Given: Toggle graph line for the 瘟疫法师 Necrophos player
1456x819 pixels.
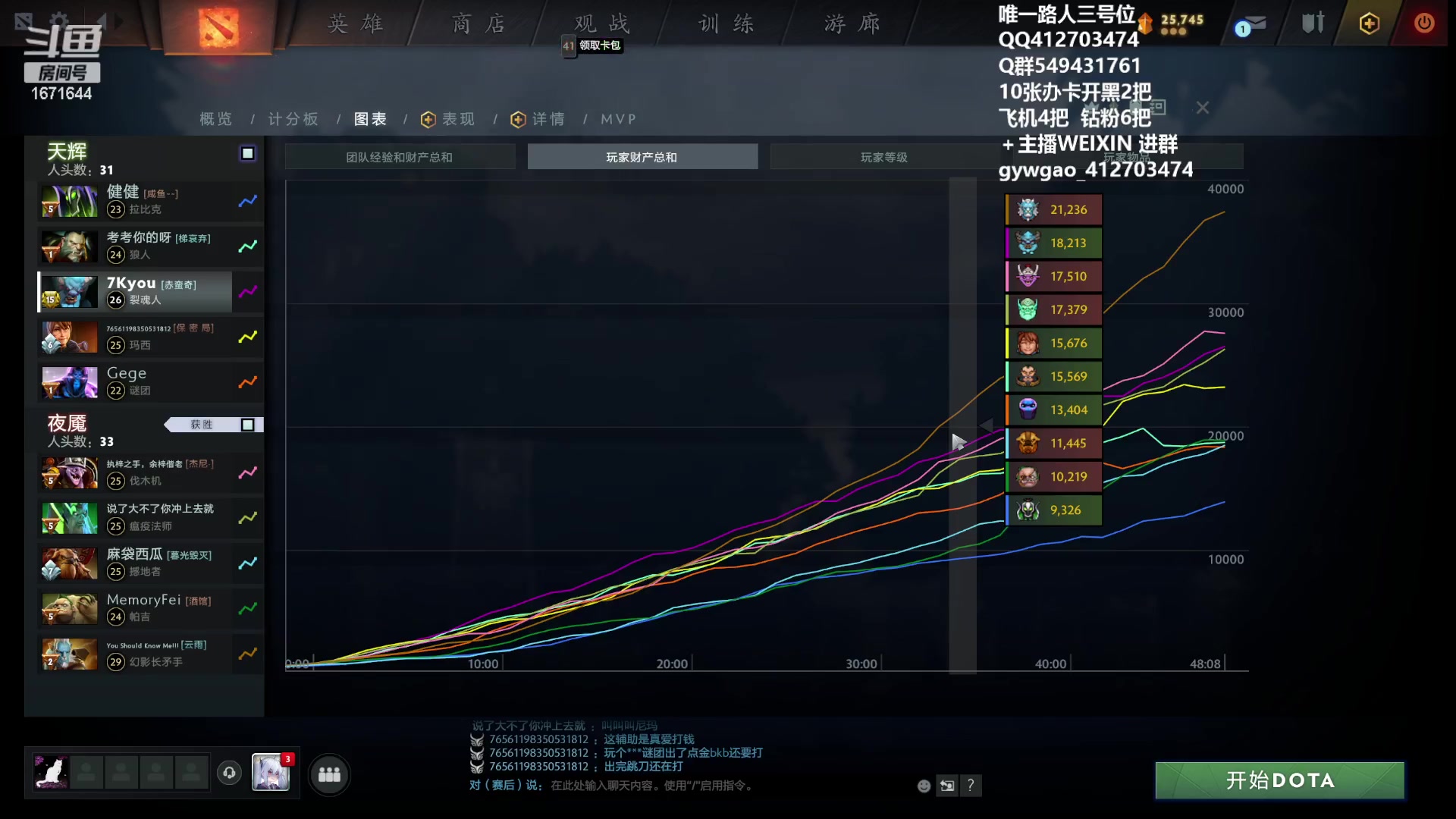Looking at the screenshot, I should [x=248, y=518].
